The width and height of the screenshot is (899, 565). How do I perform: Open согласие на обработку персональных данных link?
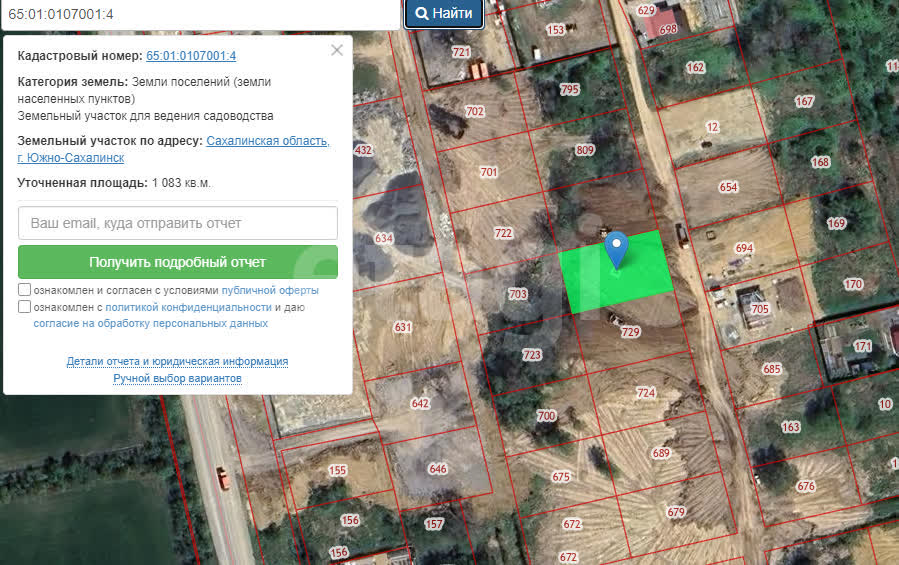point(150,323)
